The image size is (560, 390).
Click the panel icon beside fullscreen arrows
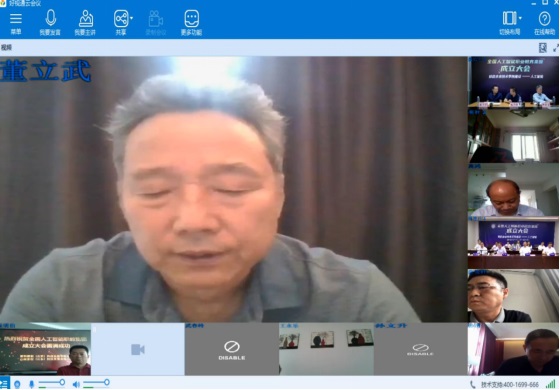542,48
